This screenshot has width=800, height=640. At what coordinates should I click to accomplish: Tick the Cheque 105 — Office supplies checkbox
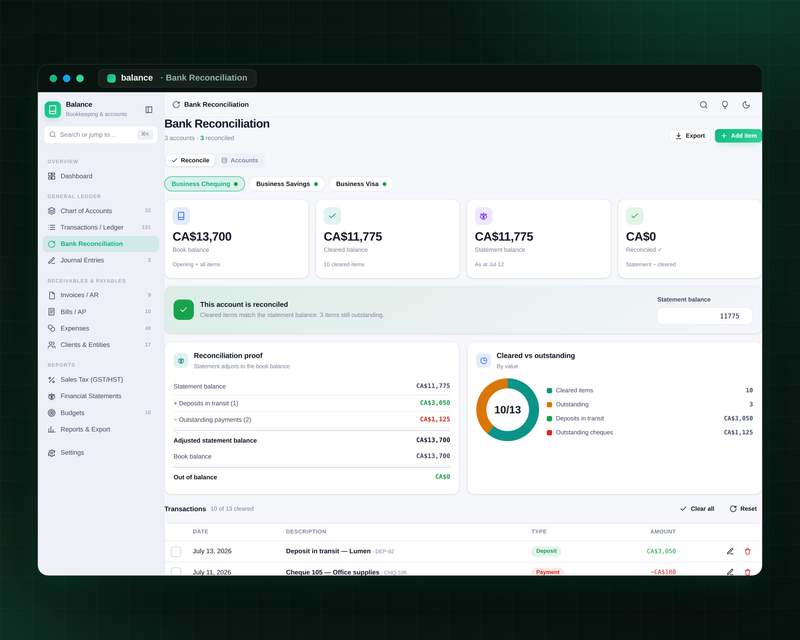pyautogui.click(x=176, y=572)
